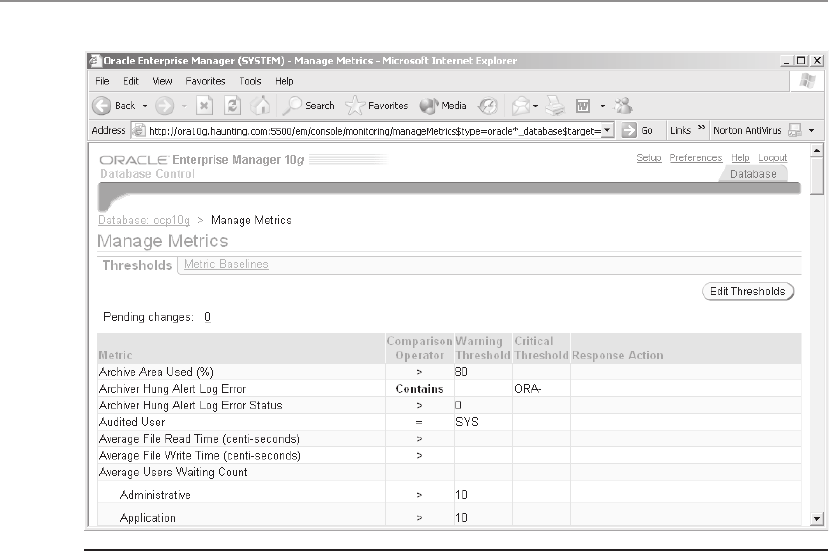
Task: Click the Archive Area Used (%) row
Action: (x=449, y=372)
